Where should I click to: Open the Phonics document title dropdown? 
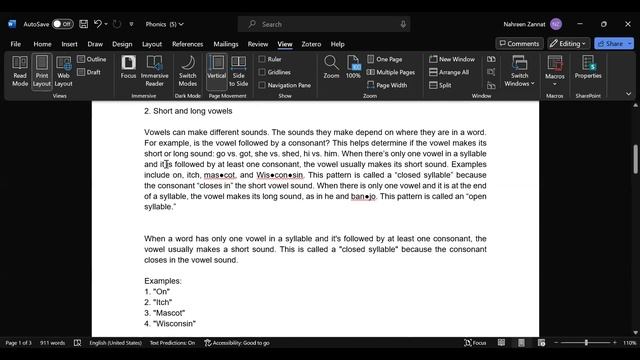point(164,24)
